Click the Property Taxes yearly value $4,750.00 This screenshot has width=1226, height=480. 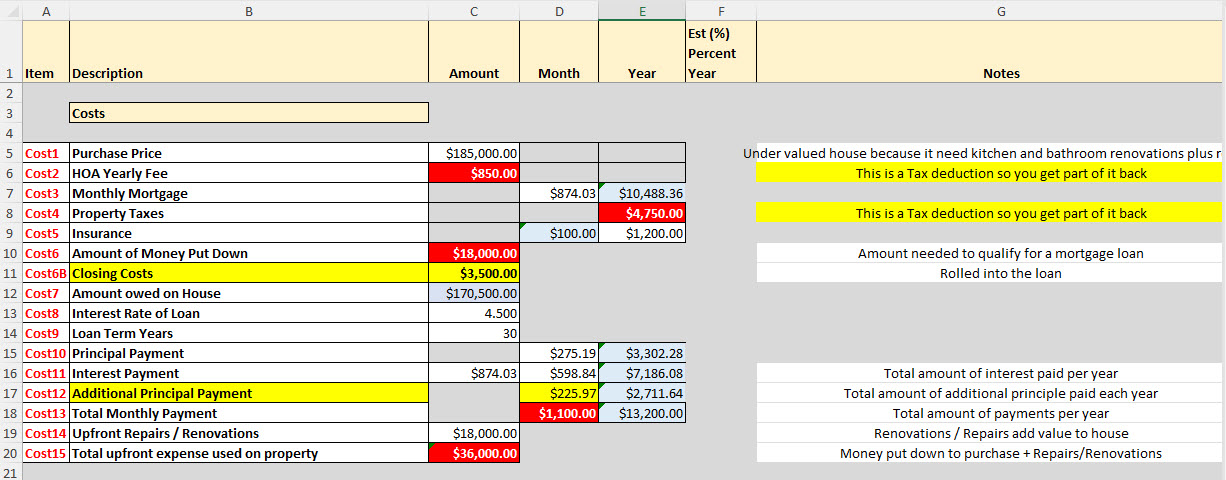(x=642, y=213)
